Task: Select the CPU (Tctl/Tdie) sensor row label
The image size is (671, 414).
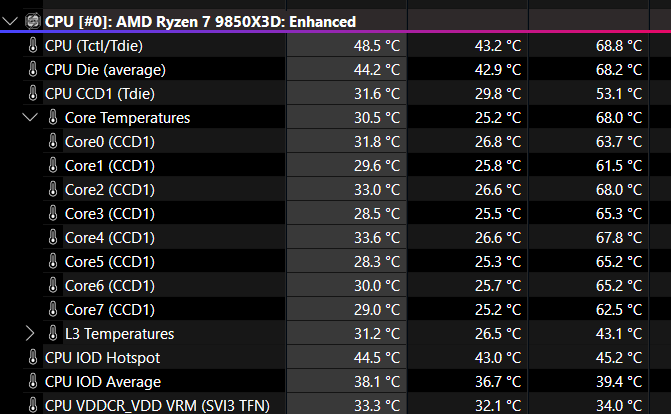Action: pyautogui.click(x=94, y=46)
